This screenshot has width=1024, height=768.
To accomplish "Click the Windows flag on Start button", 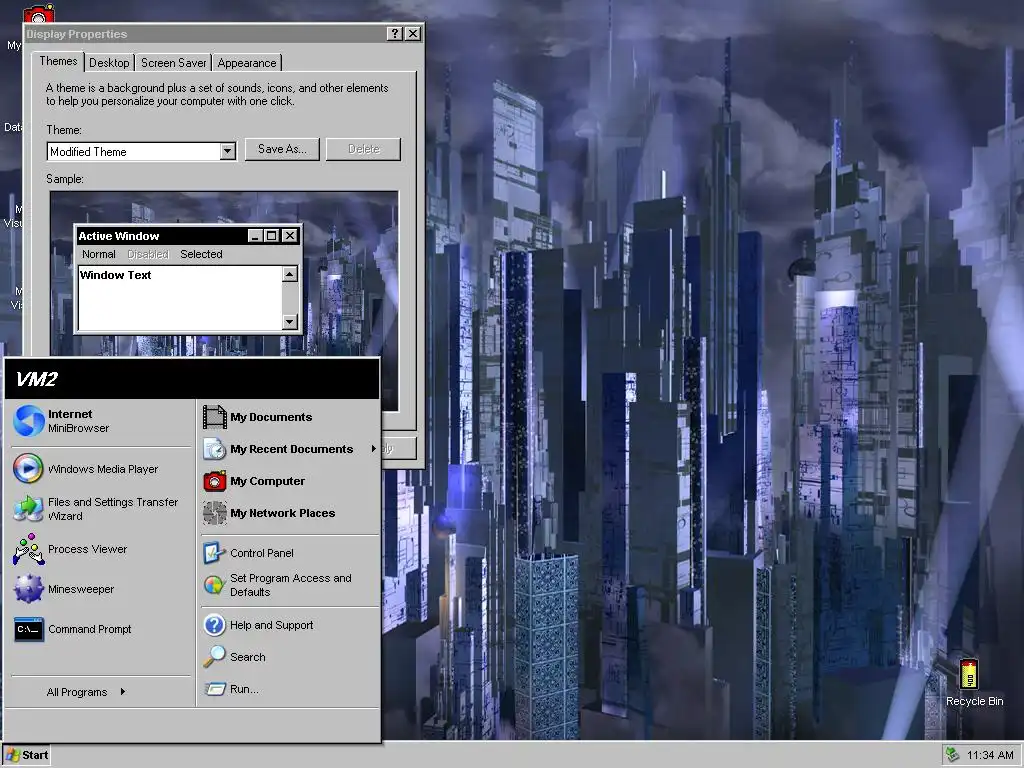I will (x=12, y=756).
